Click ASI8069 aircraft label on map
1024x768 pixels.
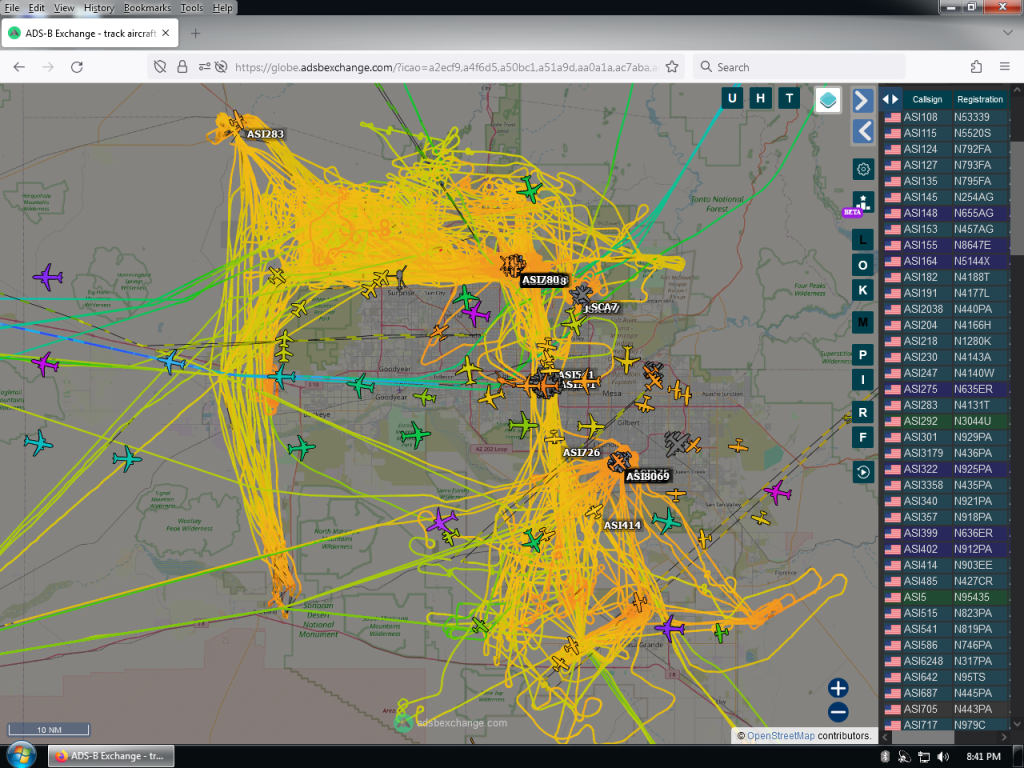(647, 476)
